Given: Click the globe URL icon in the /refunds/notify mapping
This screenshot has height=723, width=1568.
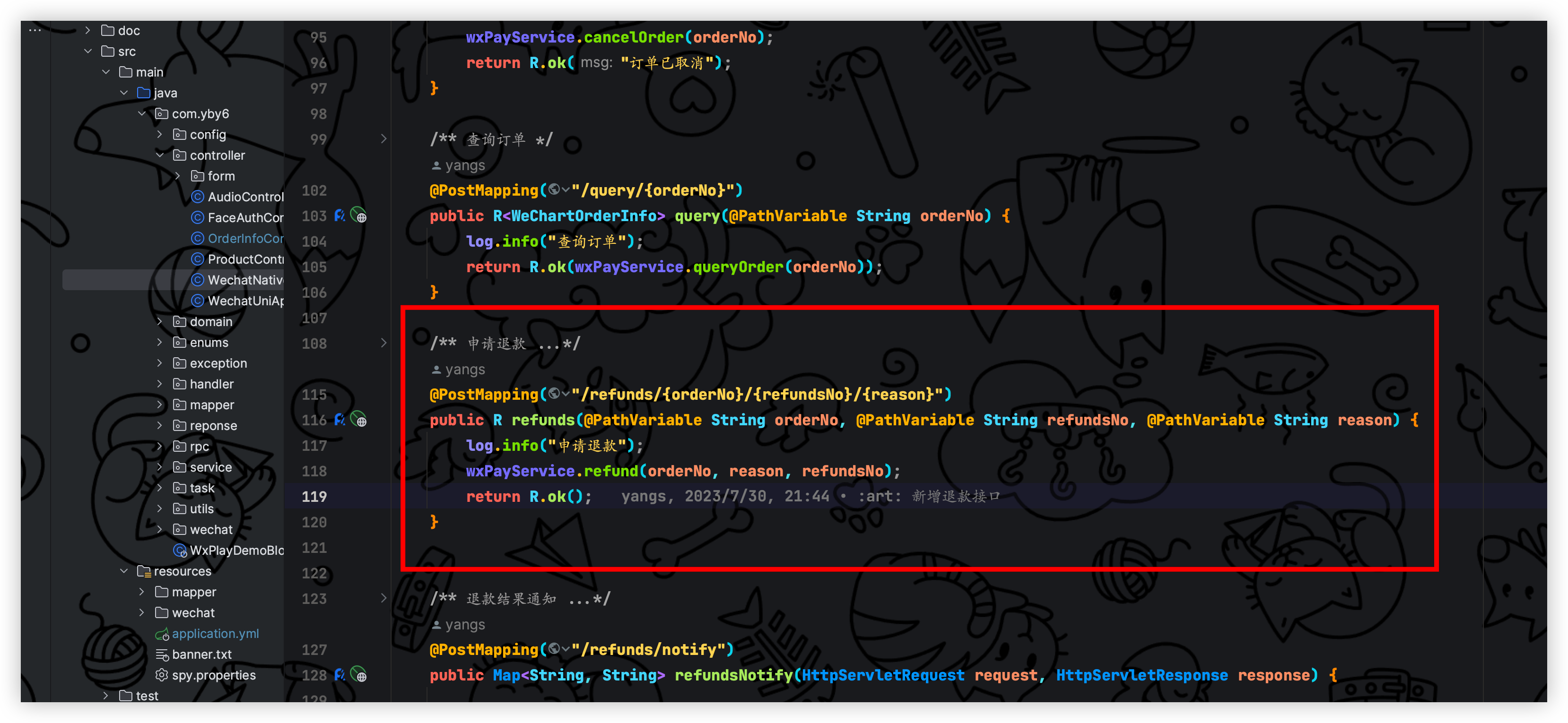Looking at the screenshot, I should [554, 649].
